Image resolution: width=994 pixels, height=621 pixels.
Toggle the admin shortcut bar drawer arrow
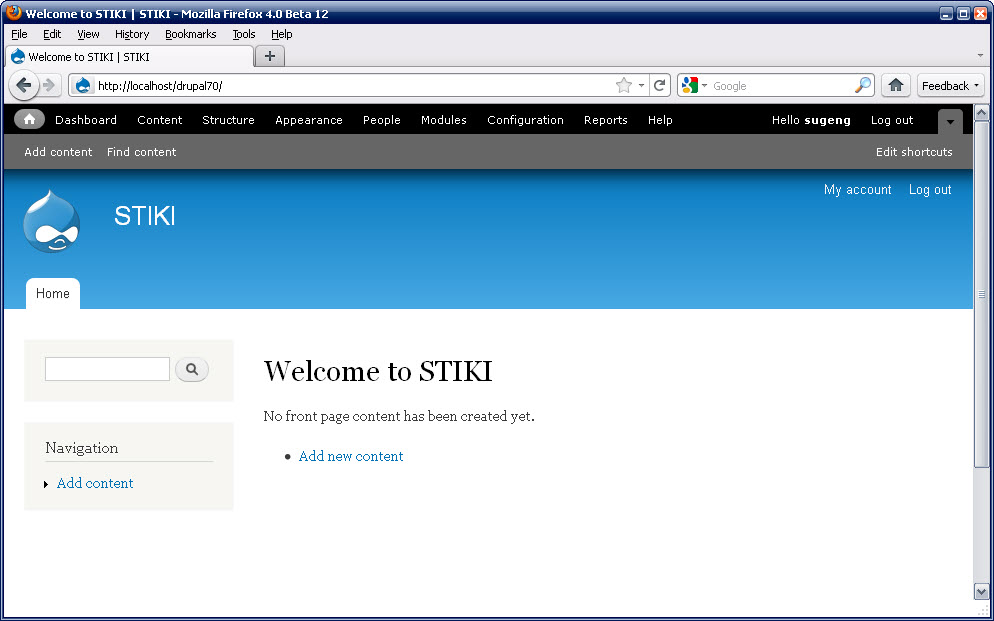tap(950, 122)
